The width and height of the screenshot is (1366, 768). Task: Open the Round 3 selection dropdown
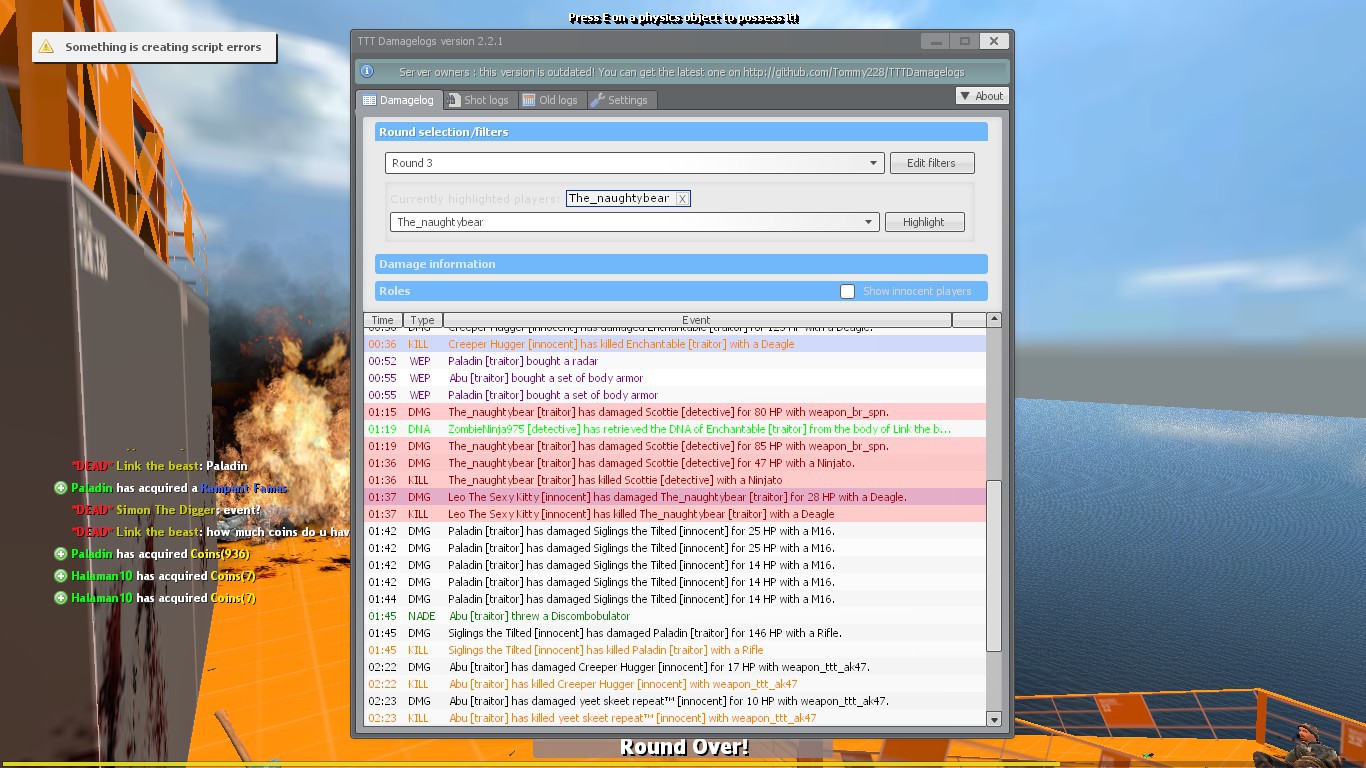[x=873, y=163]
